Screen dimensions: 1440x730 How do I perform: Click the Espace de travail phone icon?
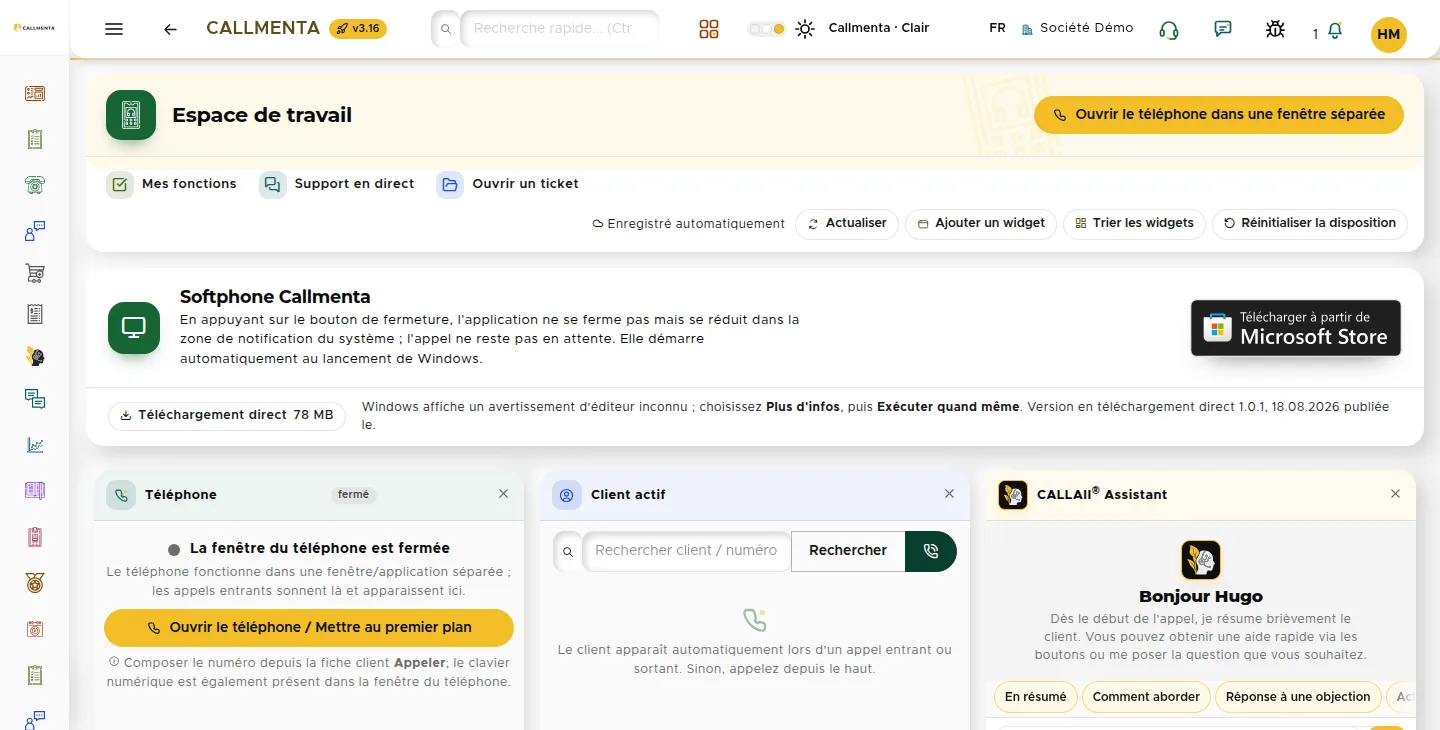click(131, 115)
